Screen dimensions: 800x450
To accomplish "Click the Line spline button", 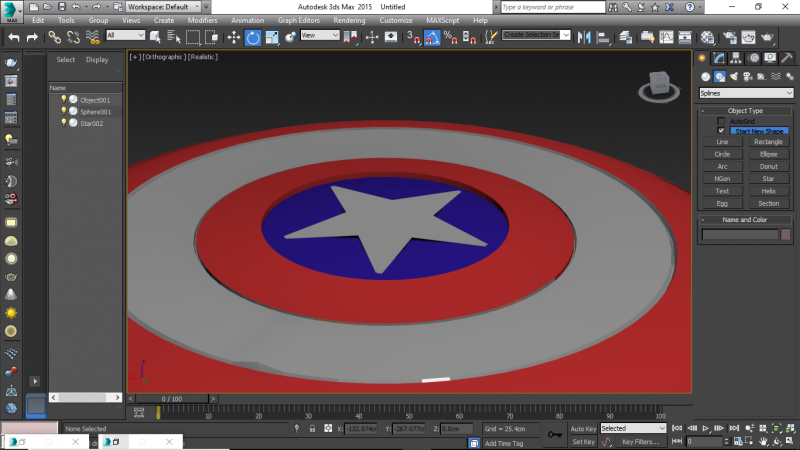I will click(722, 142).
